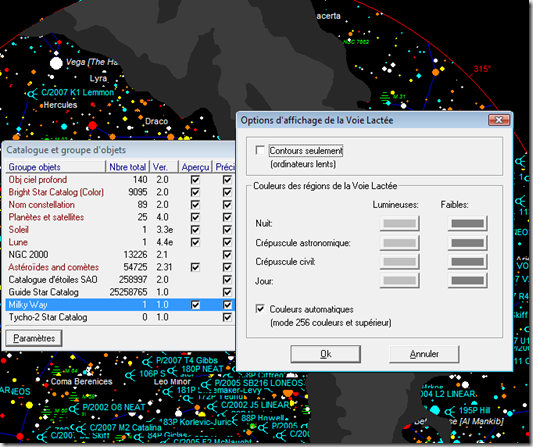
Task: Click the Lyra constellation label
Action: (99, 79)
